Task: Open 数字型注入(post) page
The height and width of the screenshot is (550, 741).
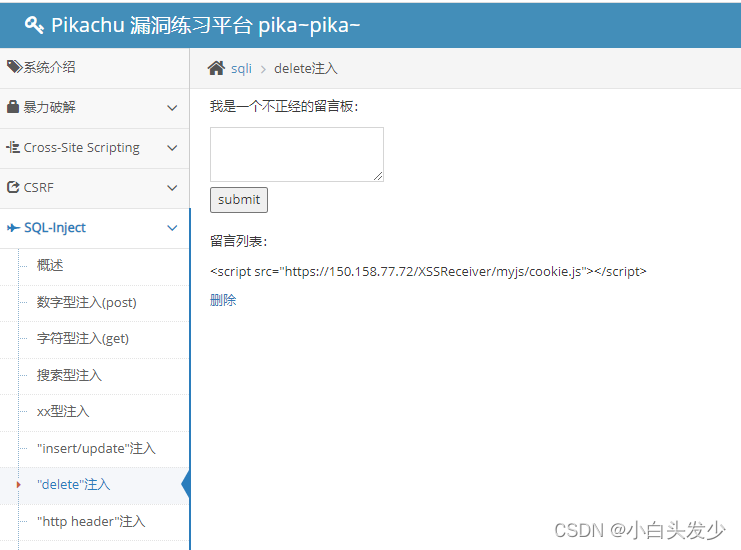Action: click(95, 303)
